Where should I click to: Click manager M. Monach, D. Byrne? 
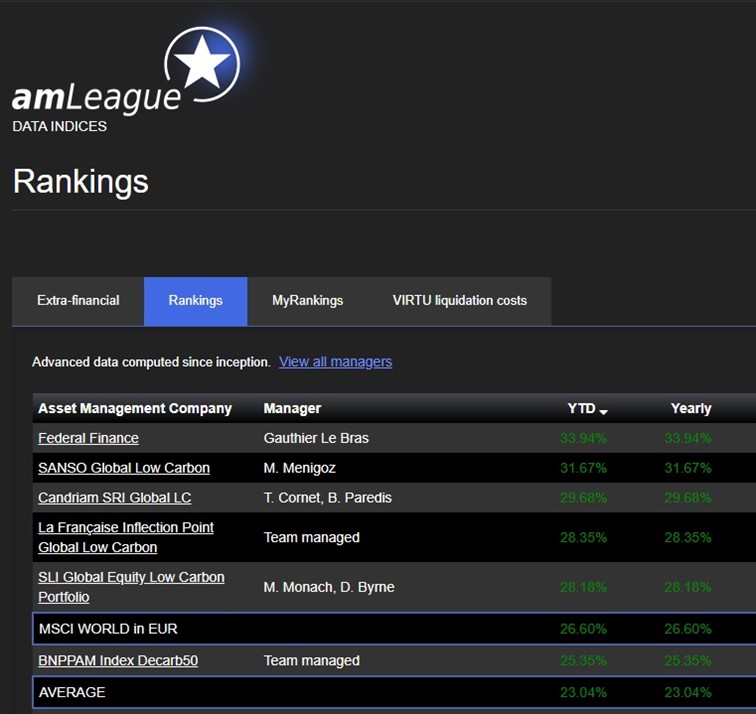point(329,587)
